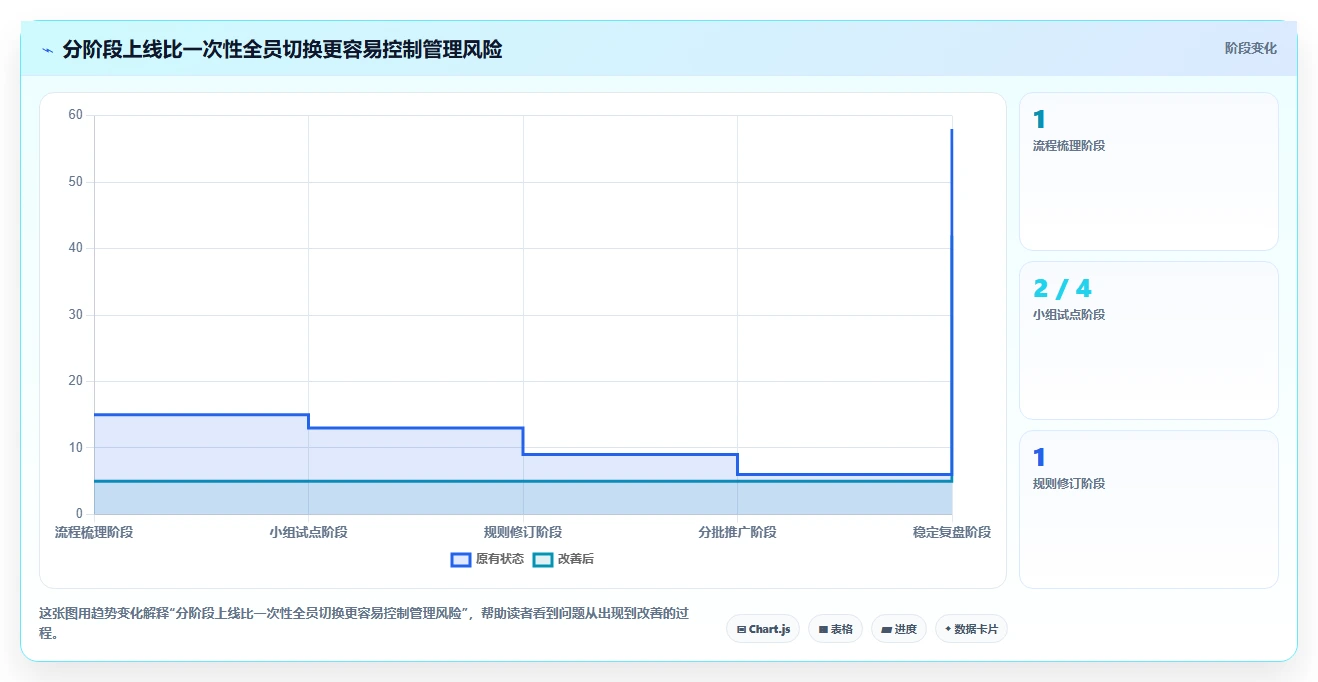1318x682 pixels.
Task: Click the y-axis value 40
Action: [x=75, y=248]
